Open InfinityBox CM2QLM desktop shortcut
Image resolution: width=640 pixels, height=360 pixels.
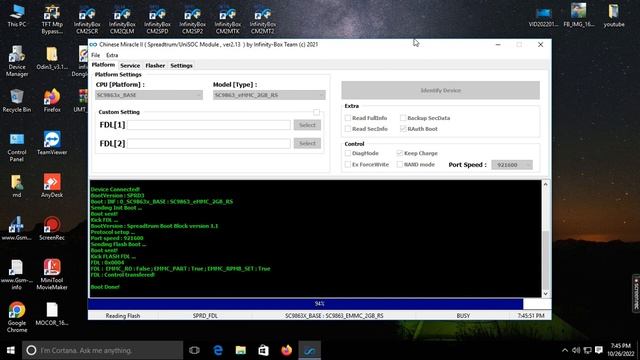(x=122, y=20)
